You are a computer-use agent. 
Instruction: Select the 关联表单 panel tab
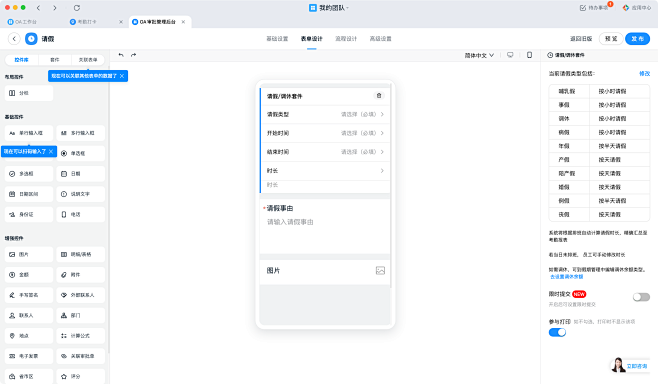pos(88,60)
